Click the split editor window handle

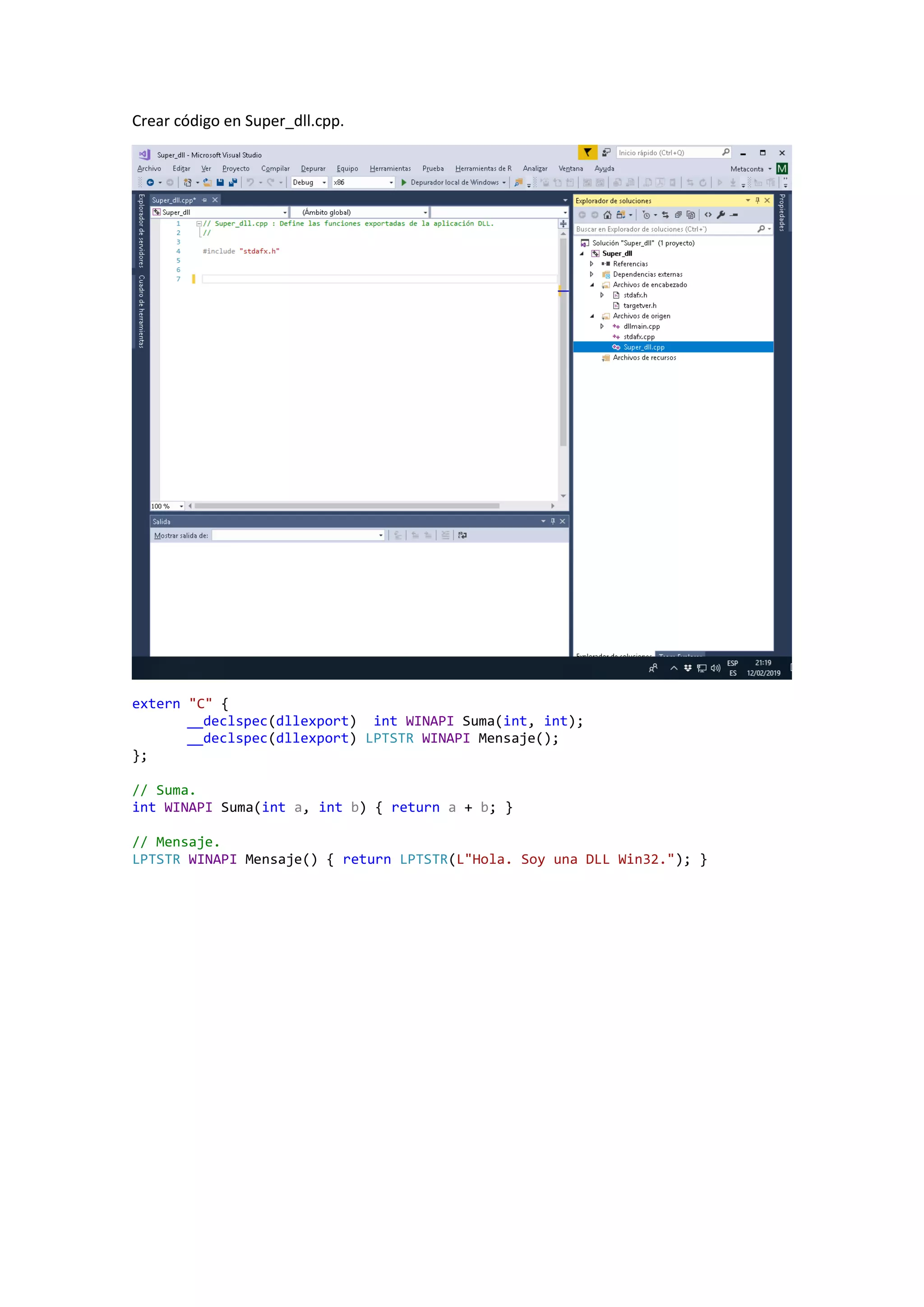pyautogui.click(x=563, y=224)
